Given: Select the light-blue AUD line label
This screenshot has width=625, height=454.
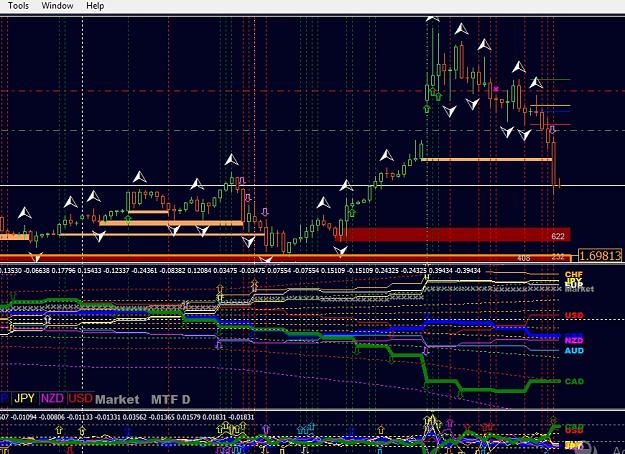Looking at the screenshot, I should point(574,351).
